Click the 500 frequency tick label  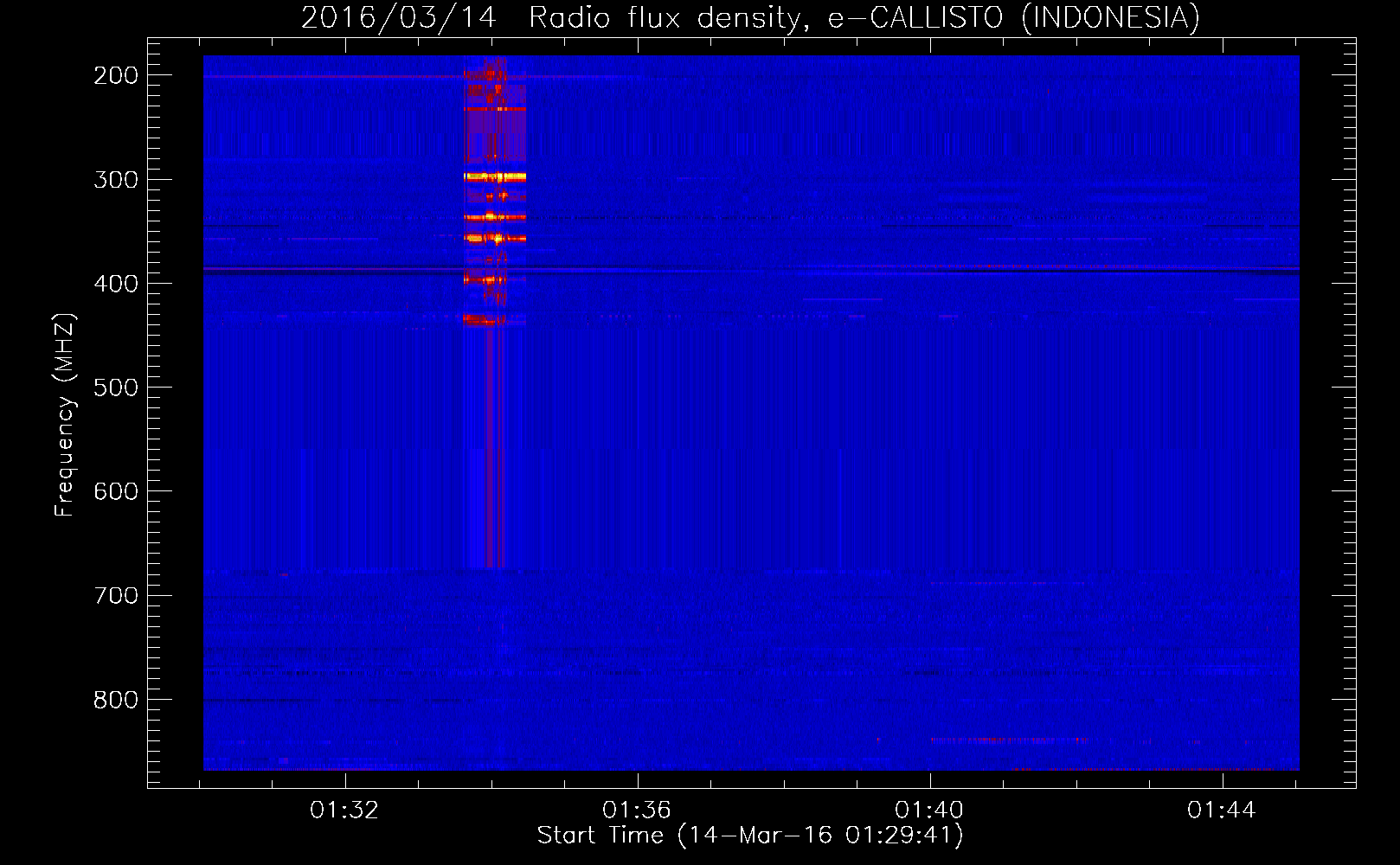click(116, 388)
